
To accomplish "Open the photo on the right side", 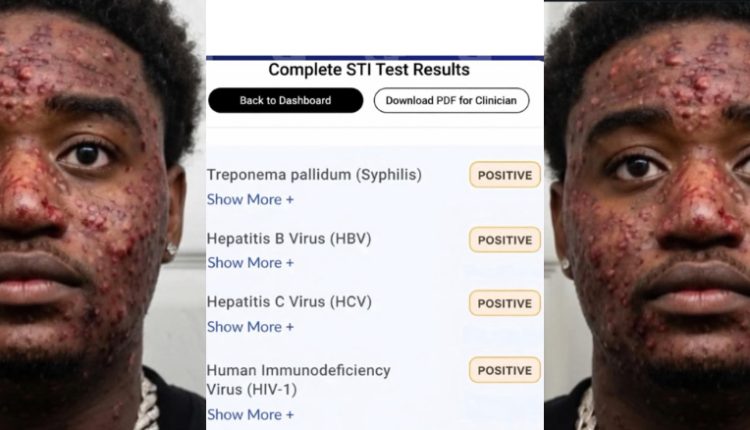I will pyautogui.click(x=647, y=215).
